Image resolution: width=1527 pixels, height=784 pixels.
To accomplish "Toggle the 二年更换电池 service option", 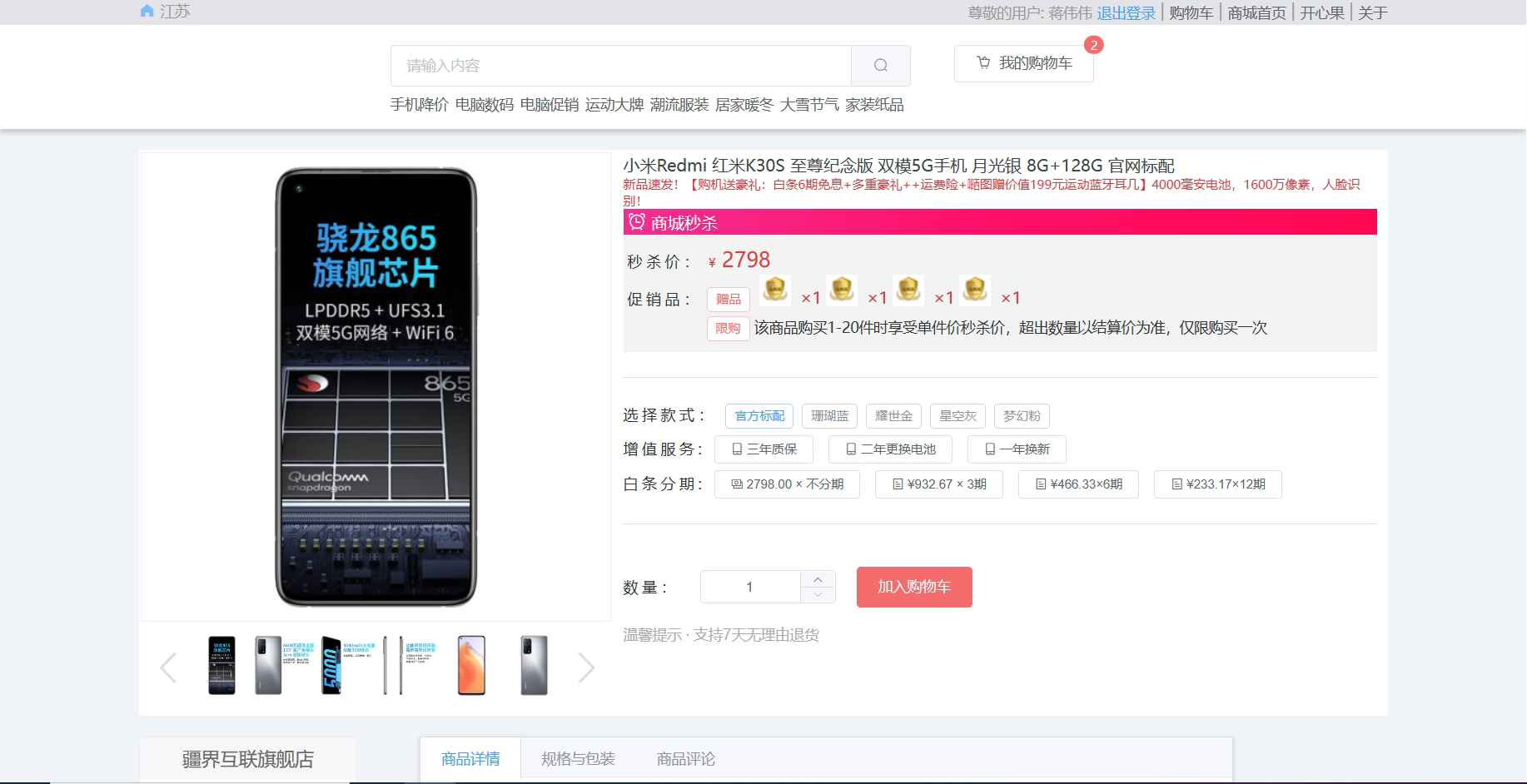I will point(891,449).
